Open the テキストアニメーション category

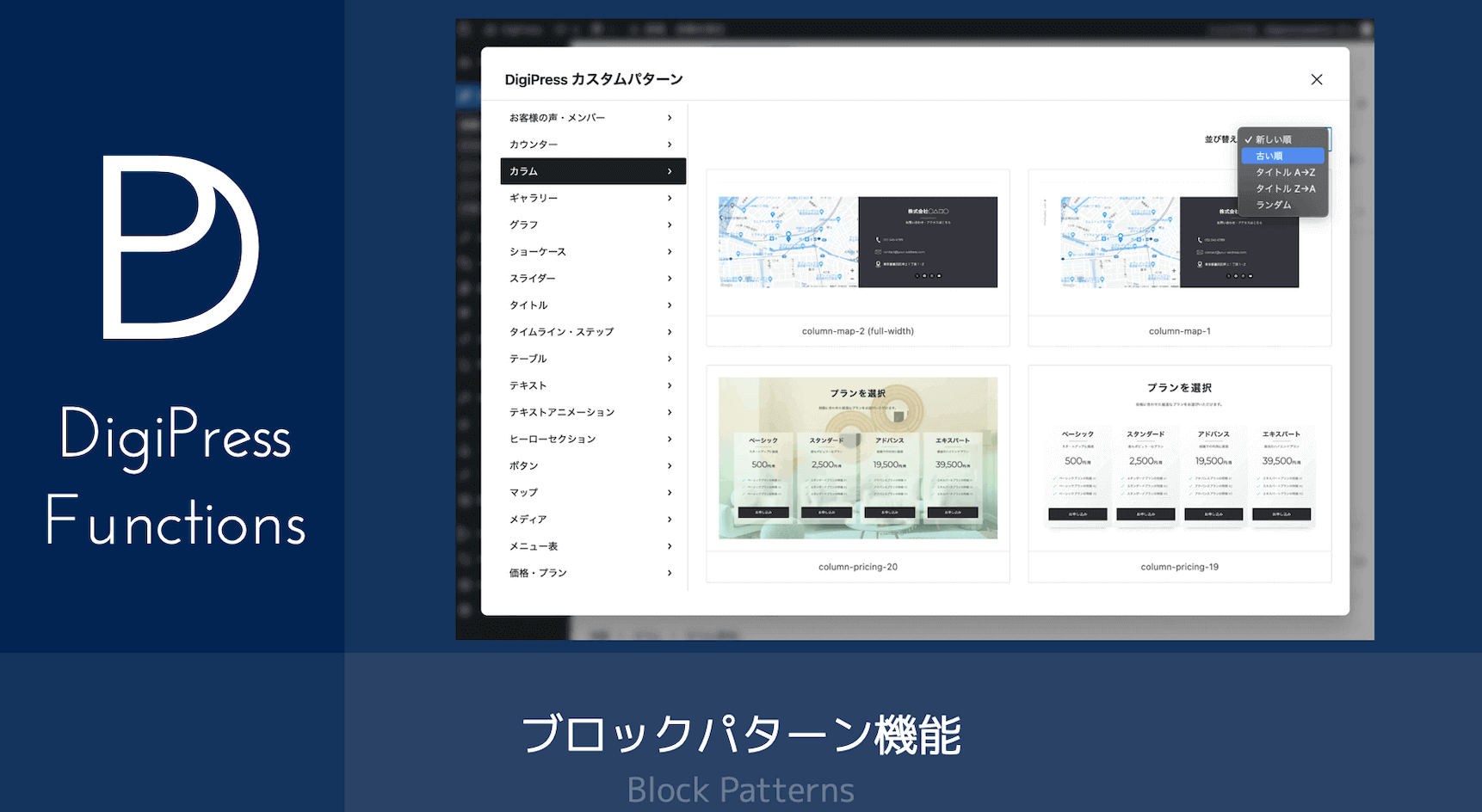tap(593, 412)
